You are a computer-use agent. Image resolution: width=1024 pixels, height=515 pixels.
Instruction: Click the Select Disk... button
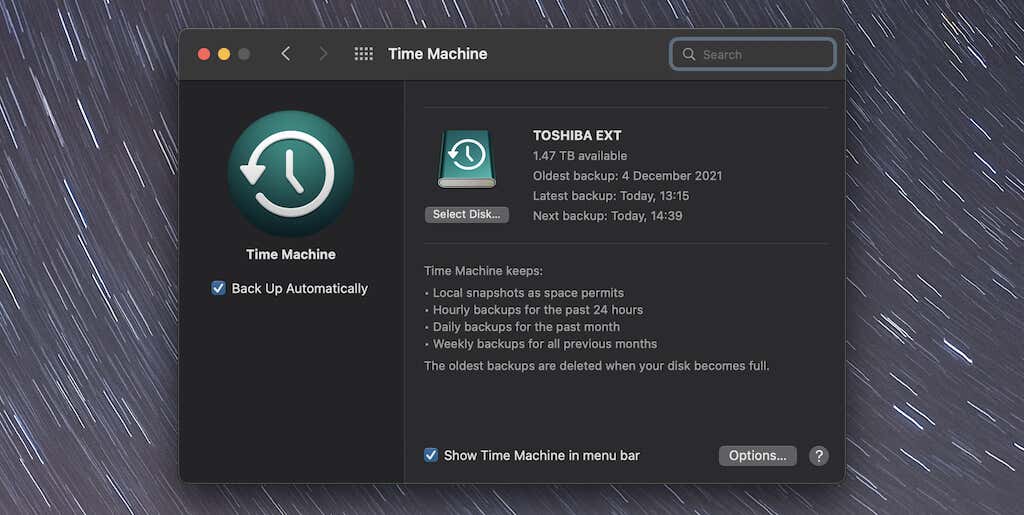[466, 214]
